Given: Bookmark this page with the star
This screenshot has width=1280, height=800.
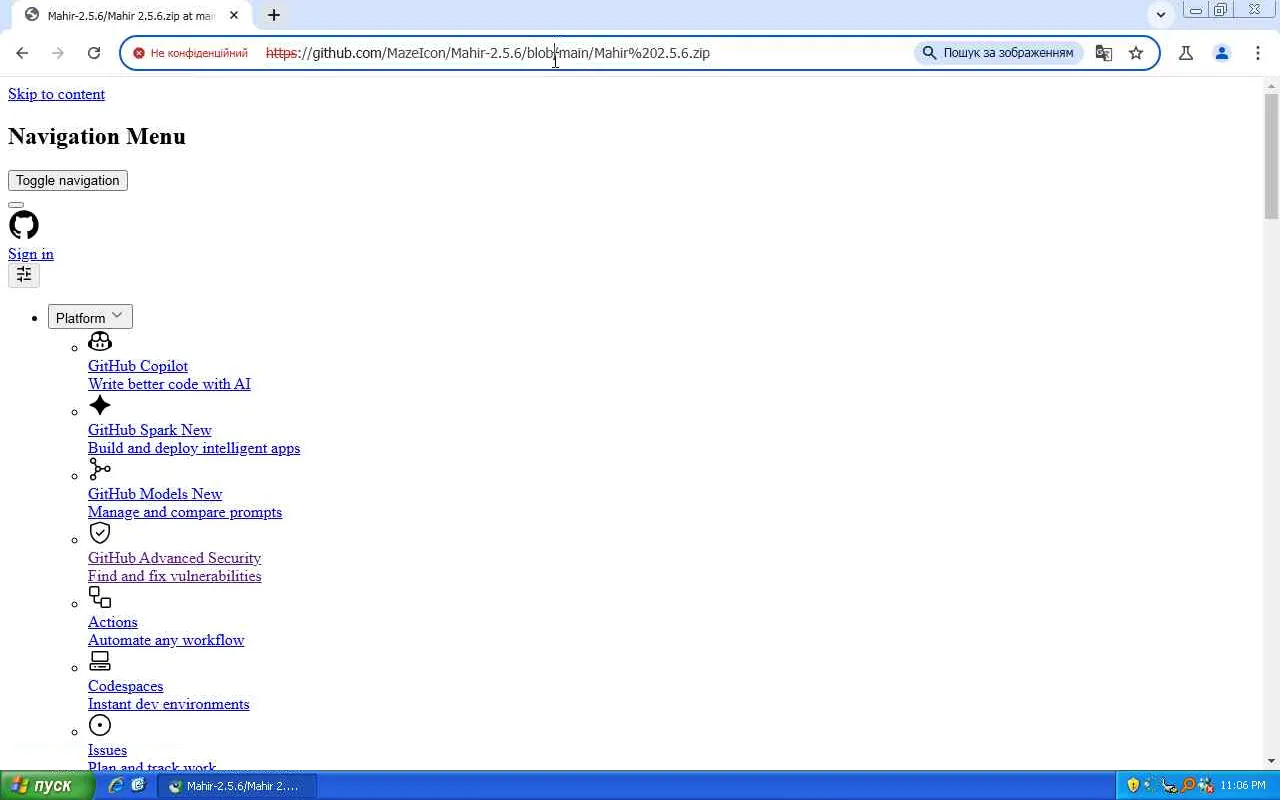Looking at the screenshot, I should pyautogui.click(x=1136, y=53).
